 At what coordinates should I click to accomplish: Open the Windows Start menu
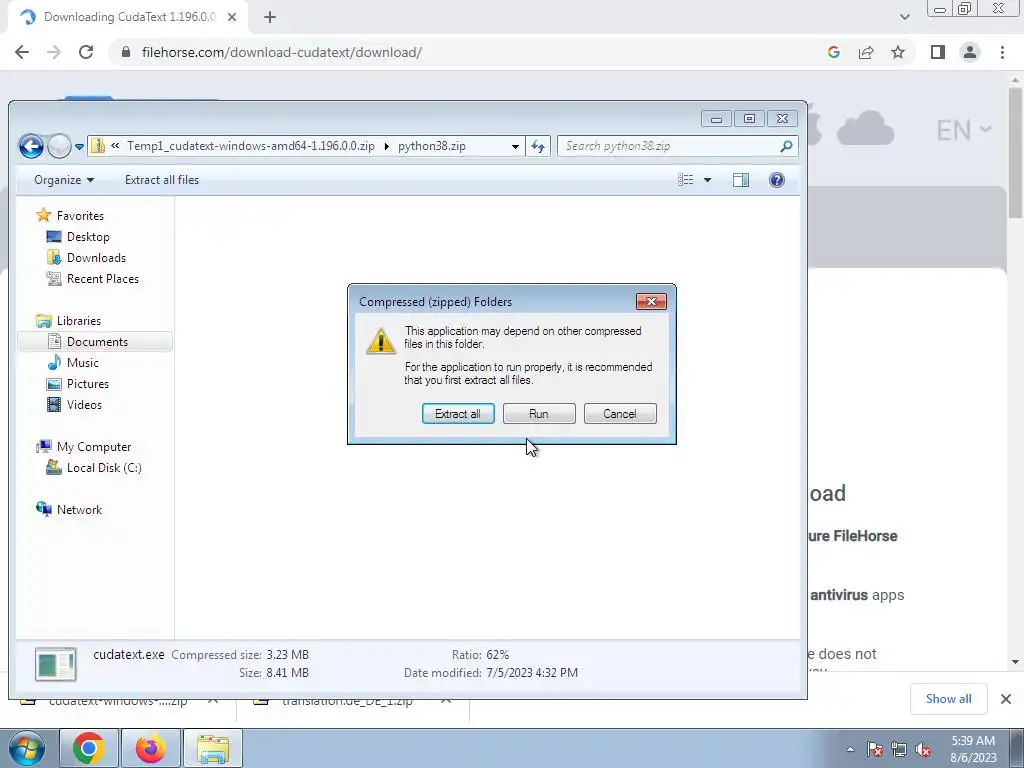click(x=26, y=748)
